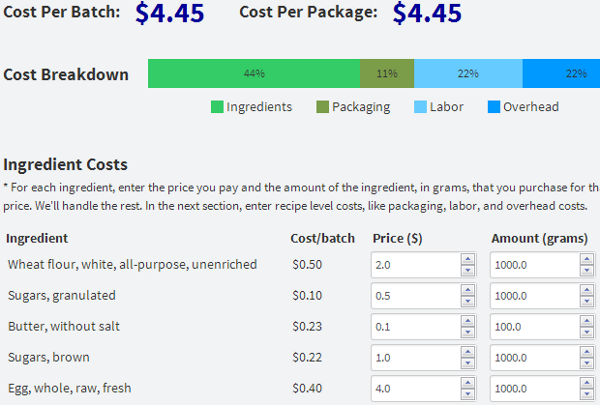Increase the Price for Sugars, granulated
Image resolution: width=600 pixels, height=405 pixels.
[467, 291]
